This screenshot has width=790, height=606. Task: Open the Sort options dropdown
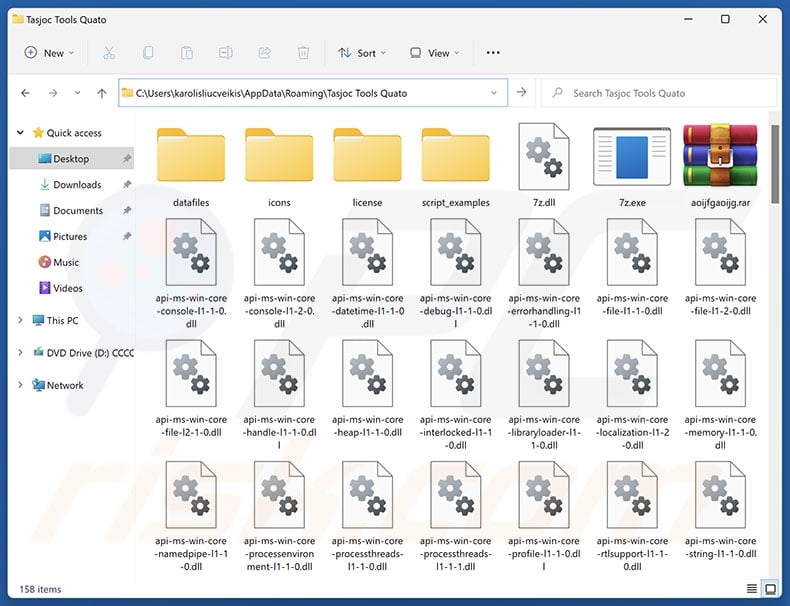click(x=363, y=53)
